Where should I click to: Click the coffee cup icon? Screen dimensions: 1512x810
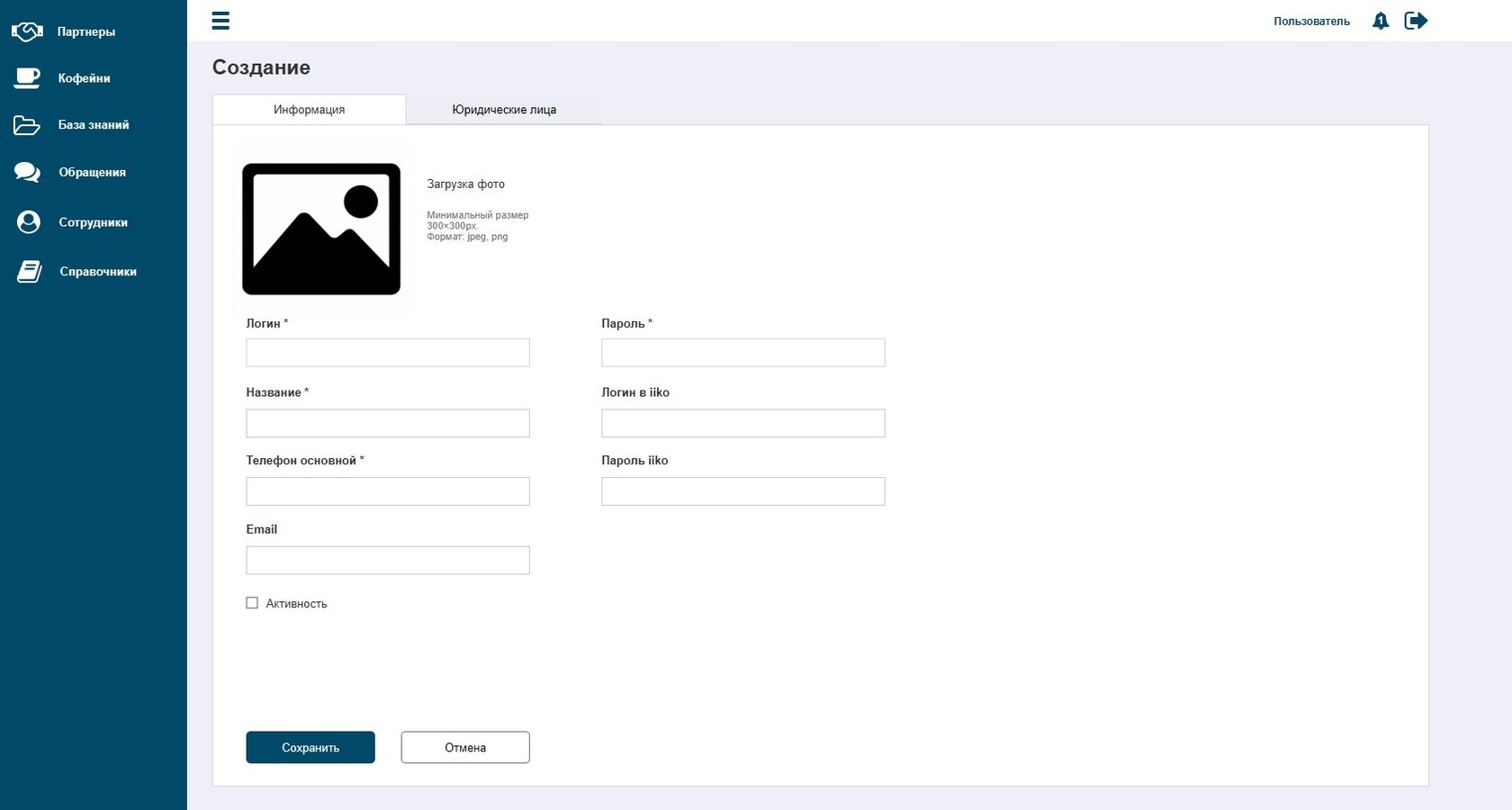tap(27, 78)
